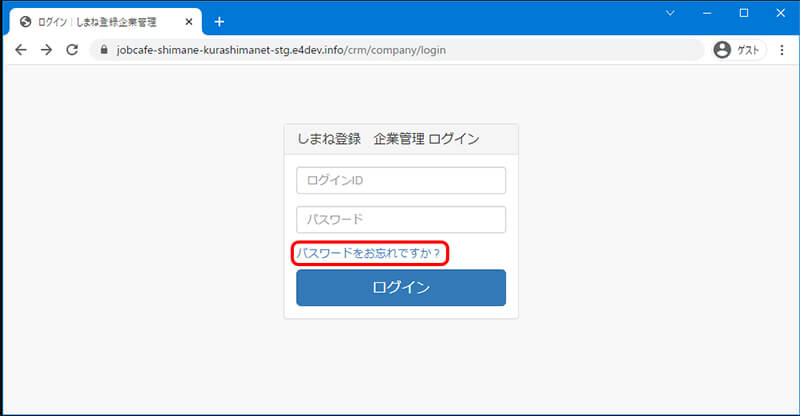Open a new tab with the plus icon
Image resolution: width=800 pixels, height=416 pixels.
(219, 21)
